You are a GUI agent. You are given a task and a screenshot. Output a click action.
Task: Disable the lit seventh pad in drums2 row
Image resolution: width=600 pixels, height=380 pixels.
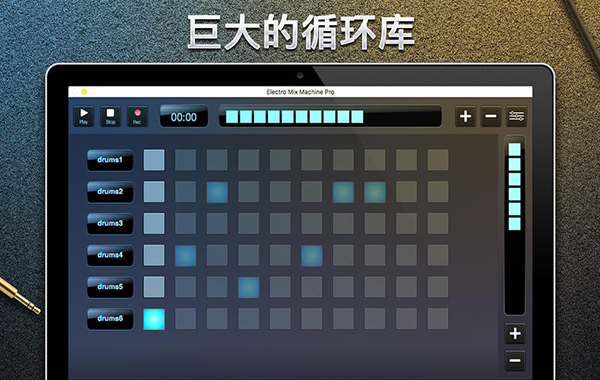343,192
